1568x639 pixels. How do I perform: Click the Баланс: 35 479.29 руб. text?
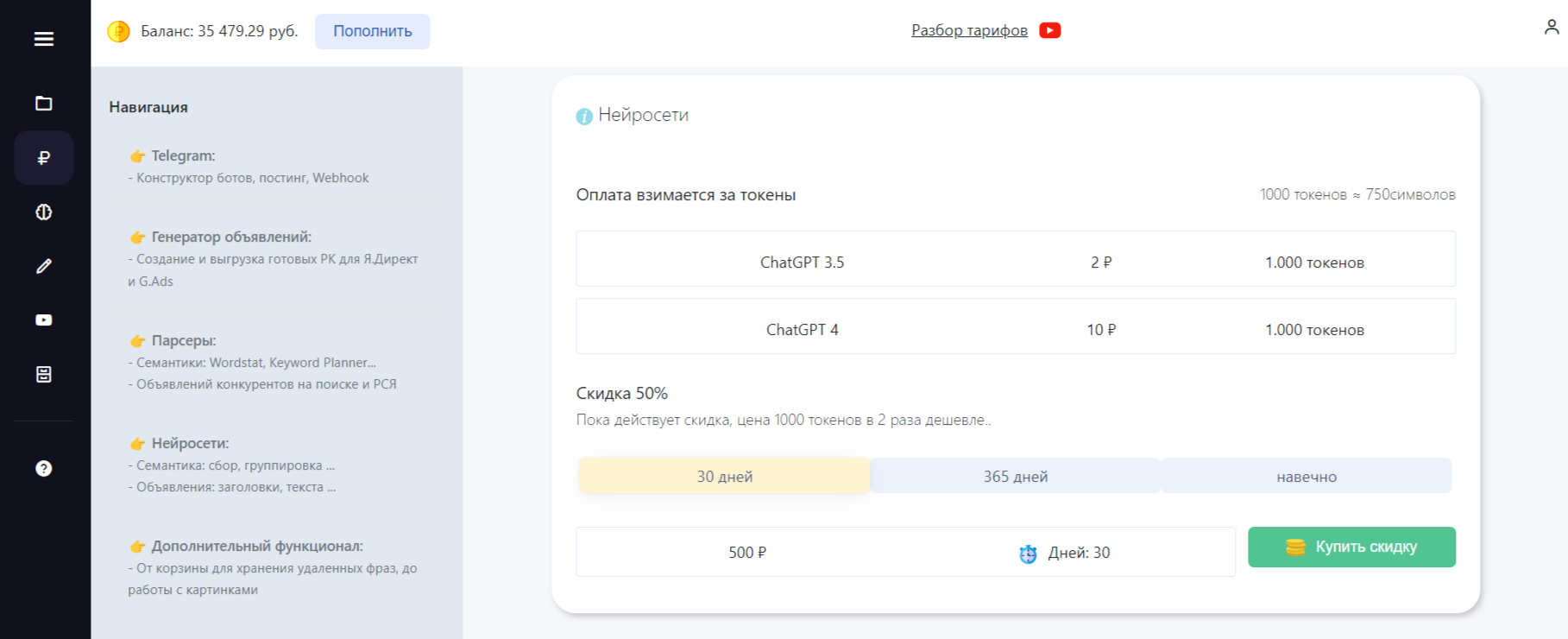pos(219,31)
